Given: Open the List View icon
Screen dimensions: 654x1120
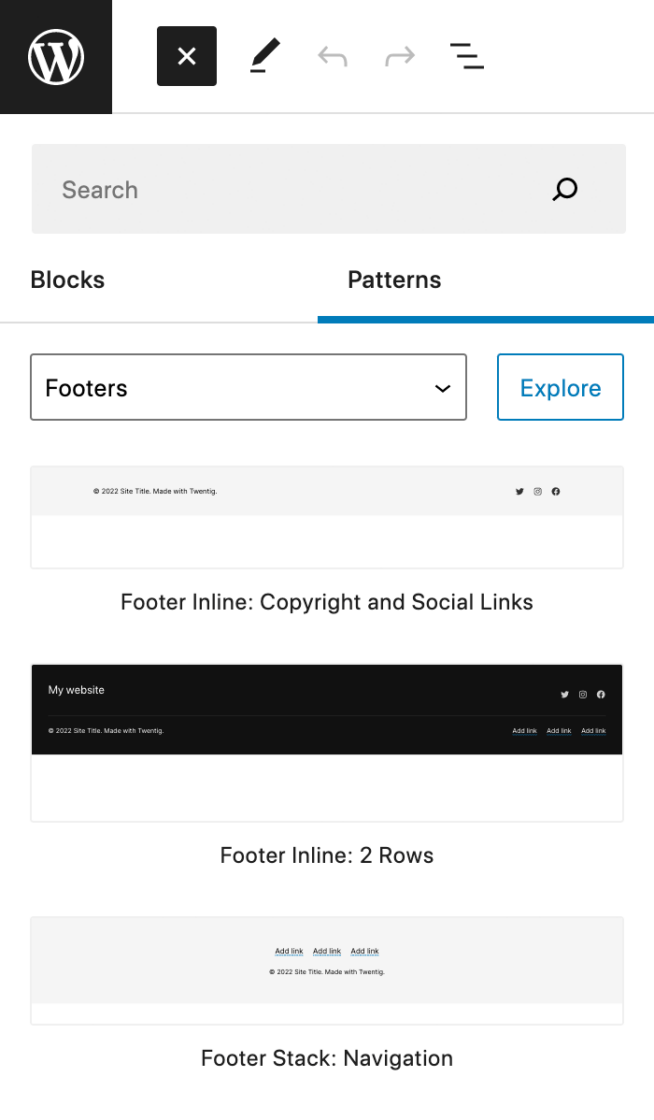Looking at the screenshot, I should pos(467,56).
